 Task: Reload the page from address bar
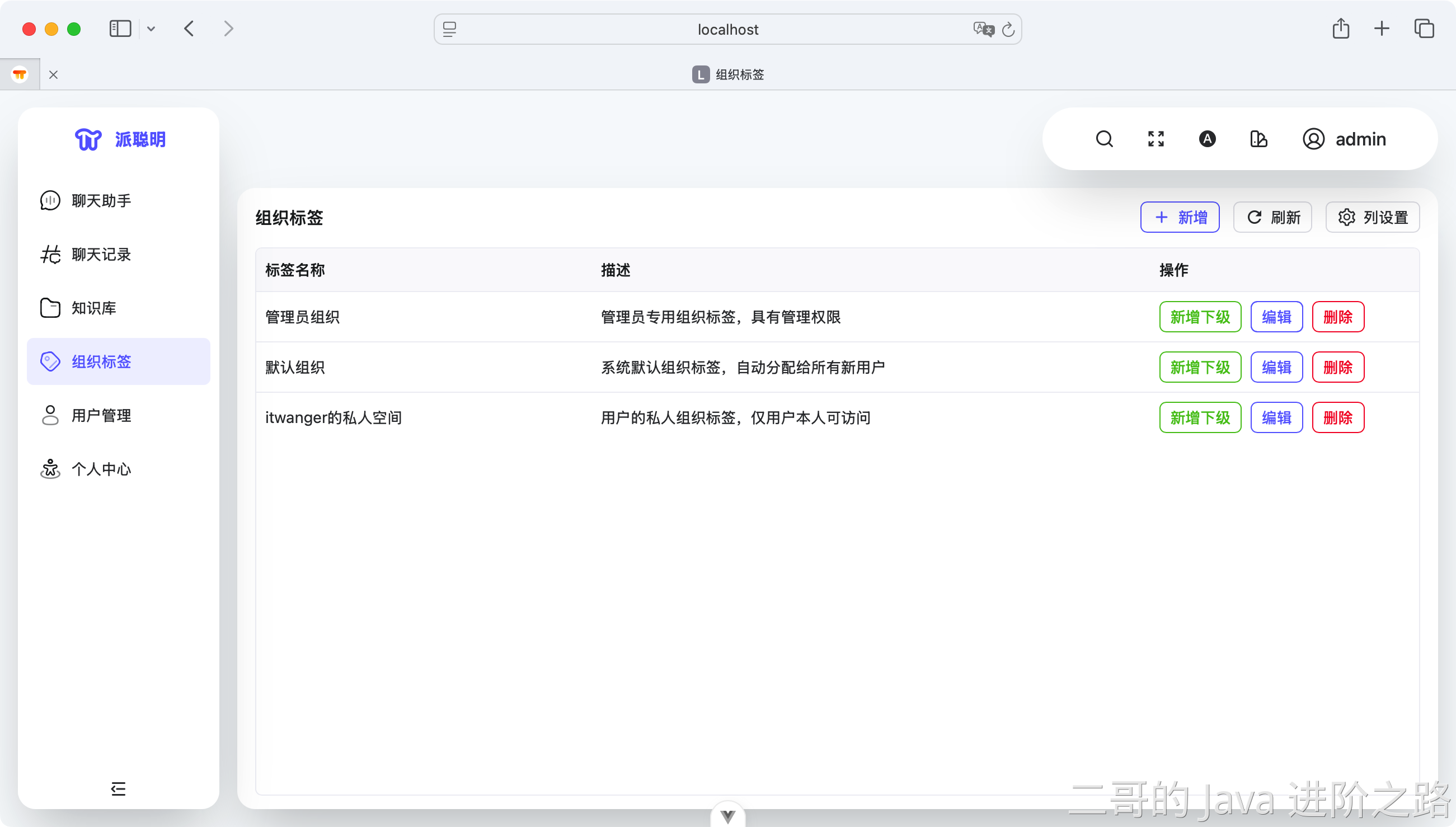[1008, 29]
